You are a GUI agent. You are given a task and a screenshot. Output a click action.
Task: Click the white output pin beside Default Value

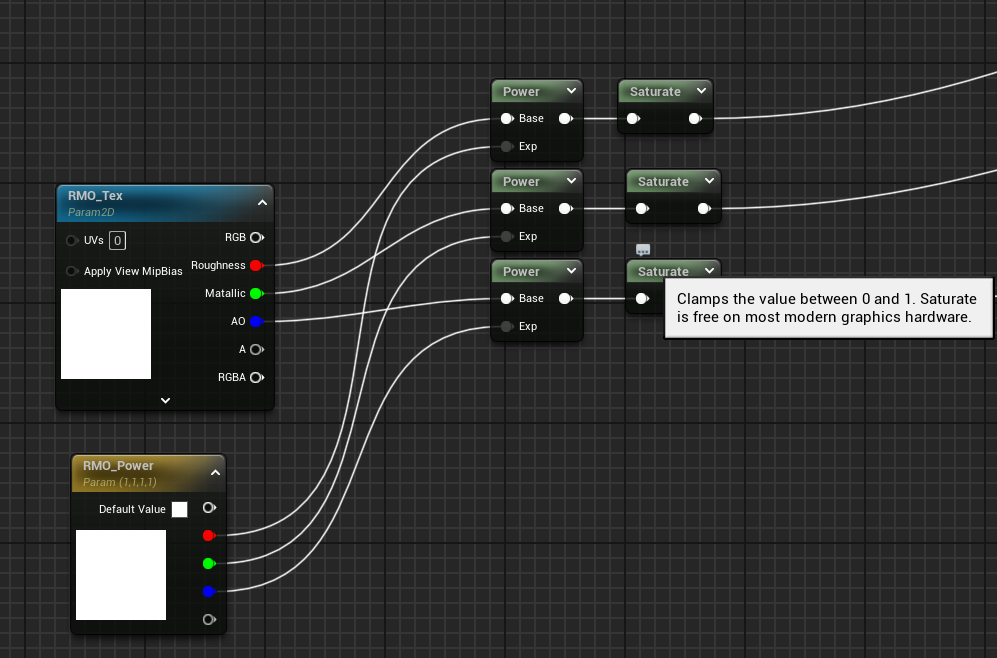209,508
